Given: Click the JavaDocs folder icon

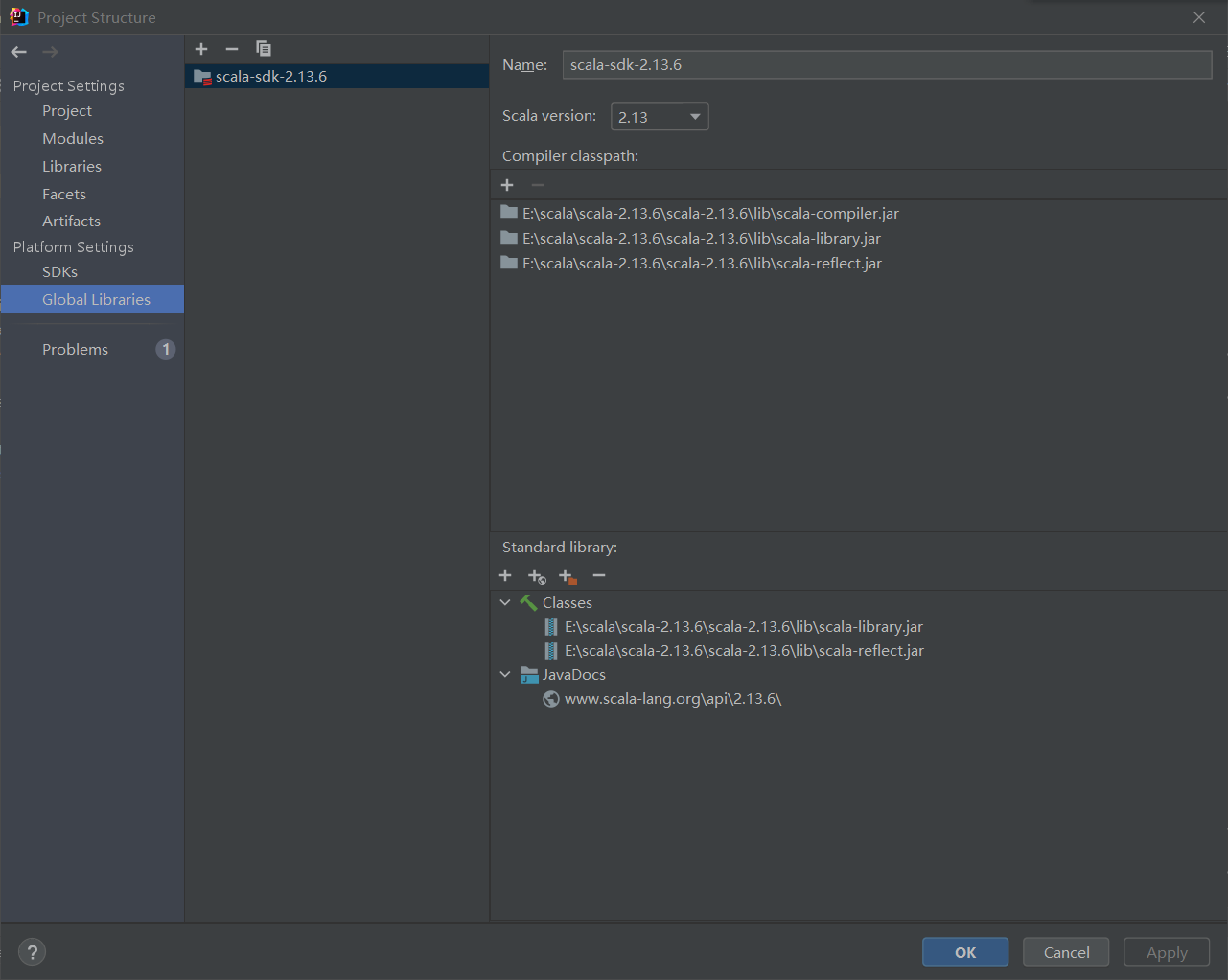Looking at the screenshot, I should pos(529,675).
